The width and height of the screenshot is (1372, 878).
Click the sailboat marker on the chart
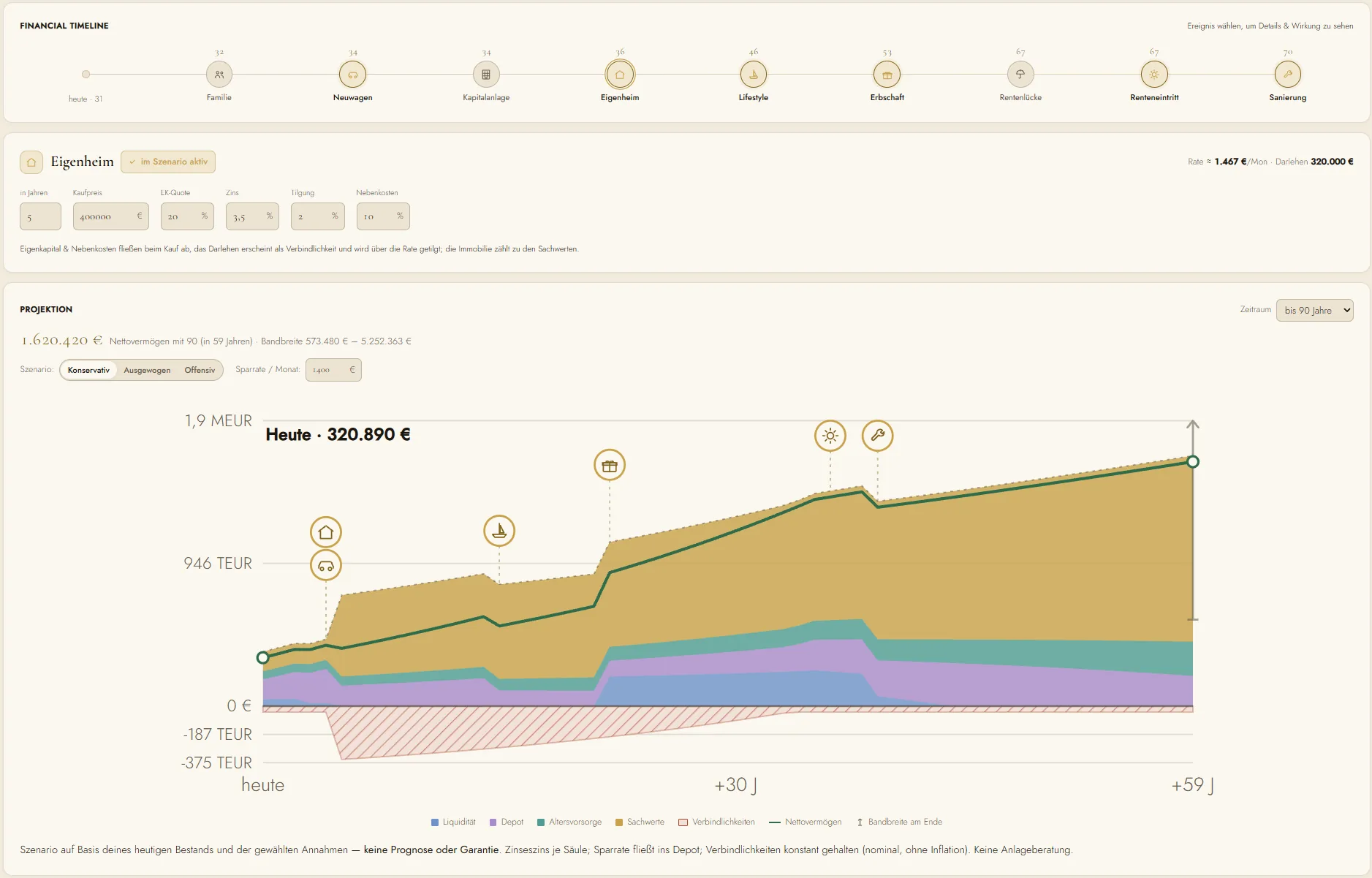[x=499, y=531]
